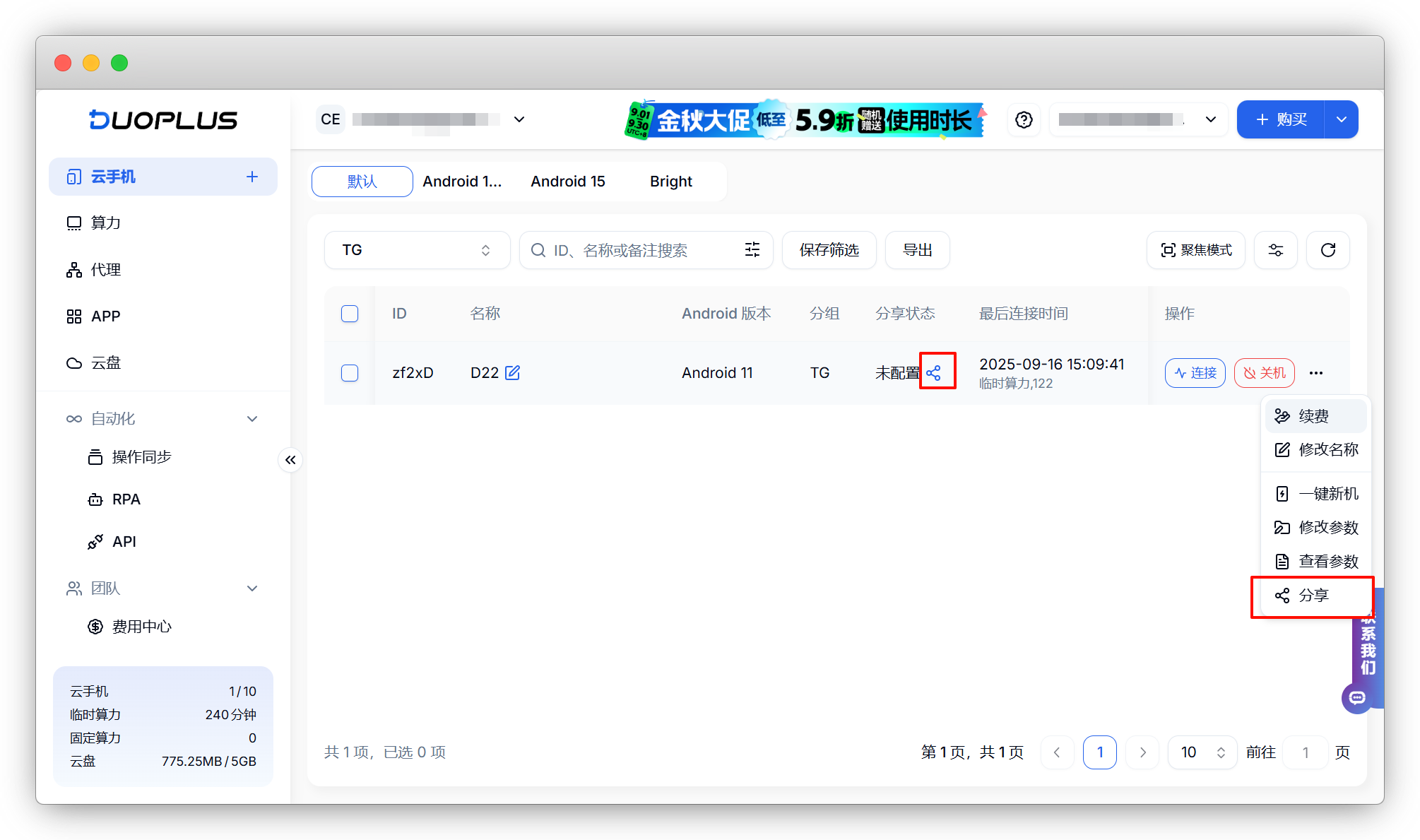Click the three-dots more actions icon
This screenshot has width=1420, height=840.
[1315, 373]
